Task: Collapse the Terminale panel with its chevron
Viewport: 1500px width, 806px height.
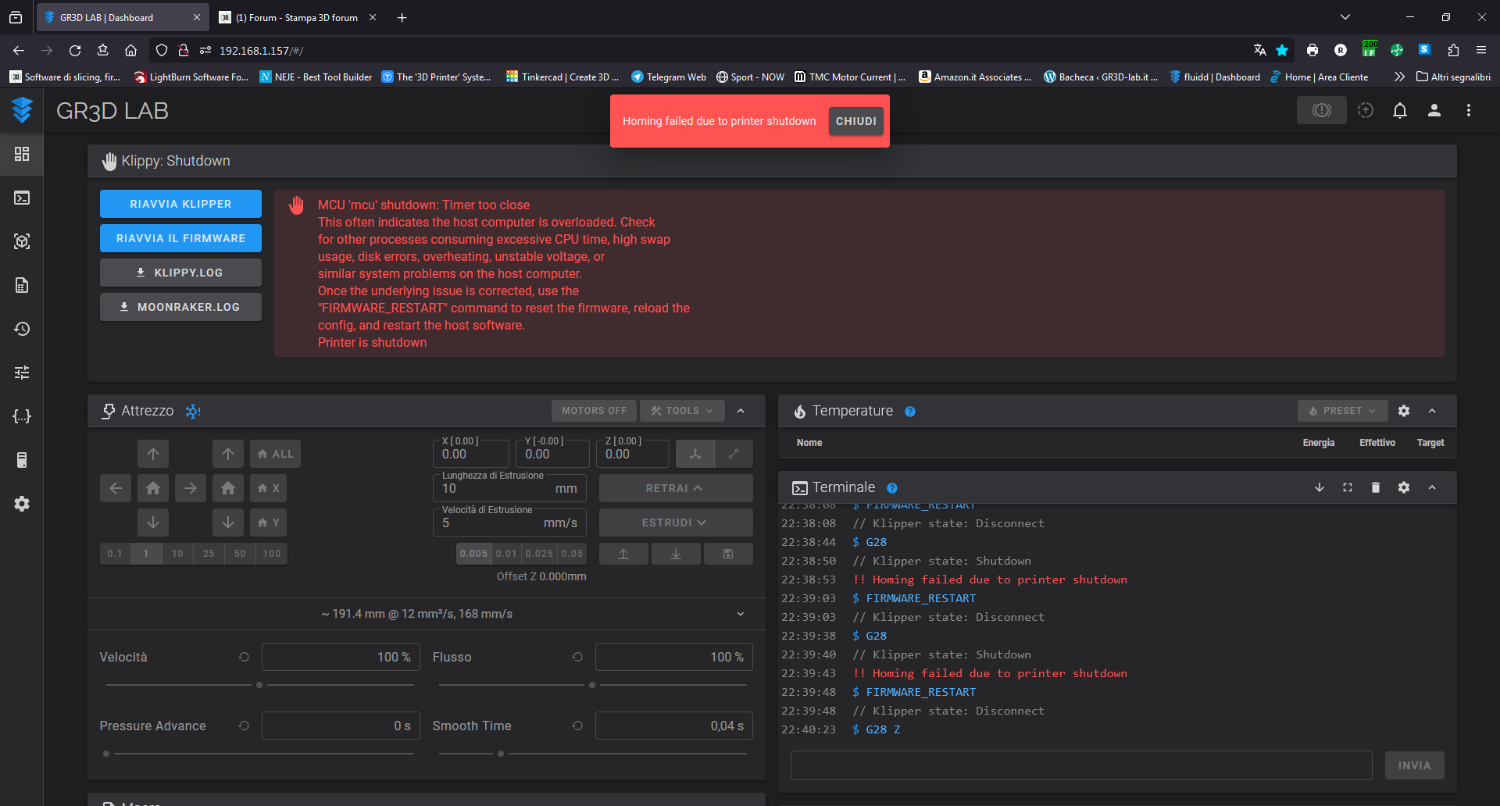Action: (1432, 488)
